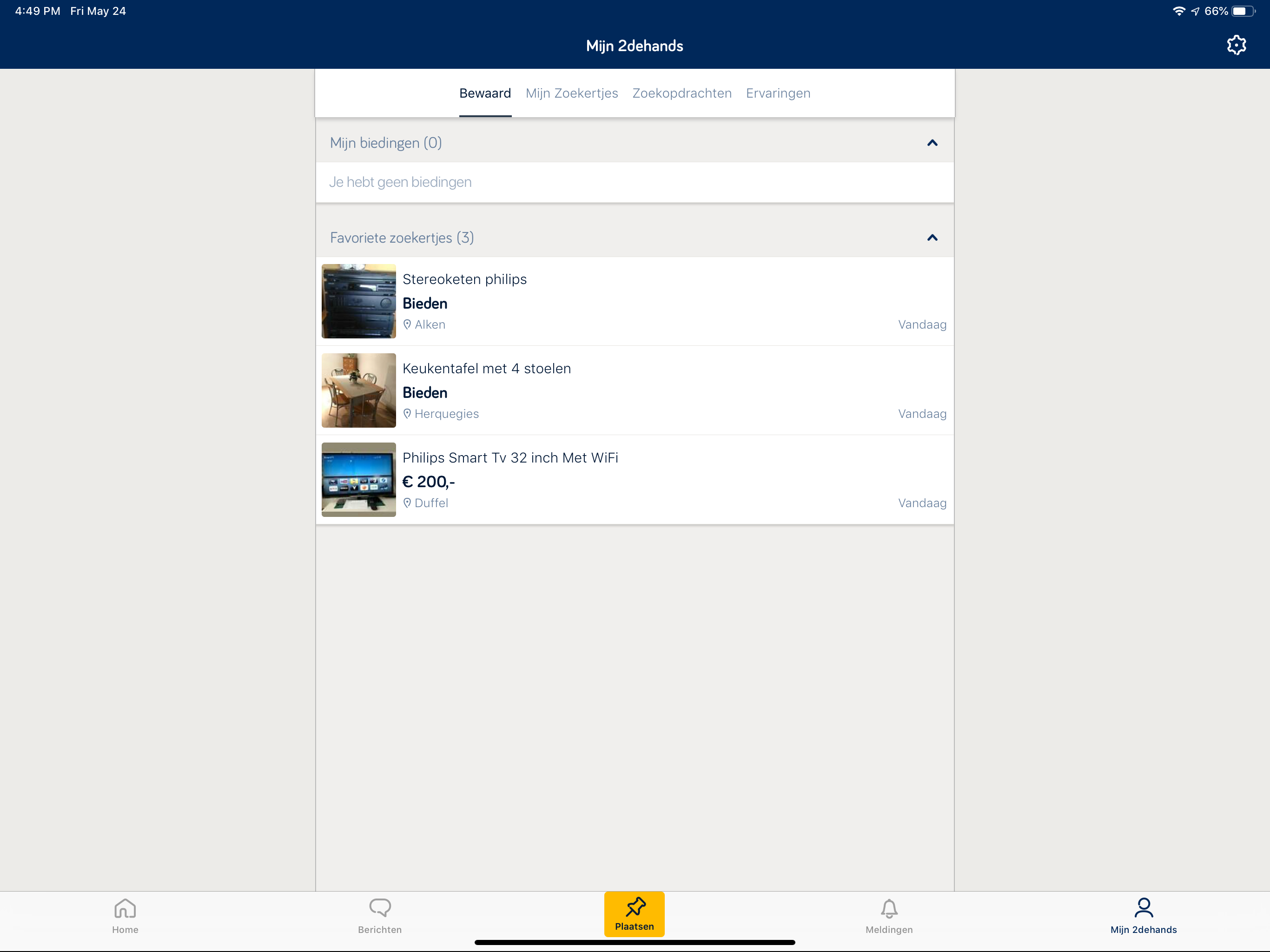Tap the kitchen table thumbnail image

[358, 390]
